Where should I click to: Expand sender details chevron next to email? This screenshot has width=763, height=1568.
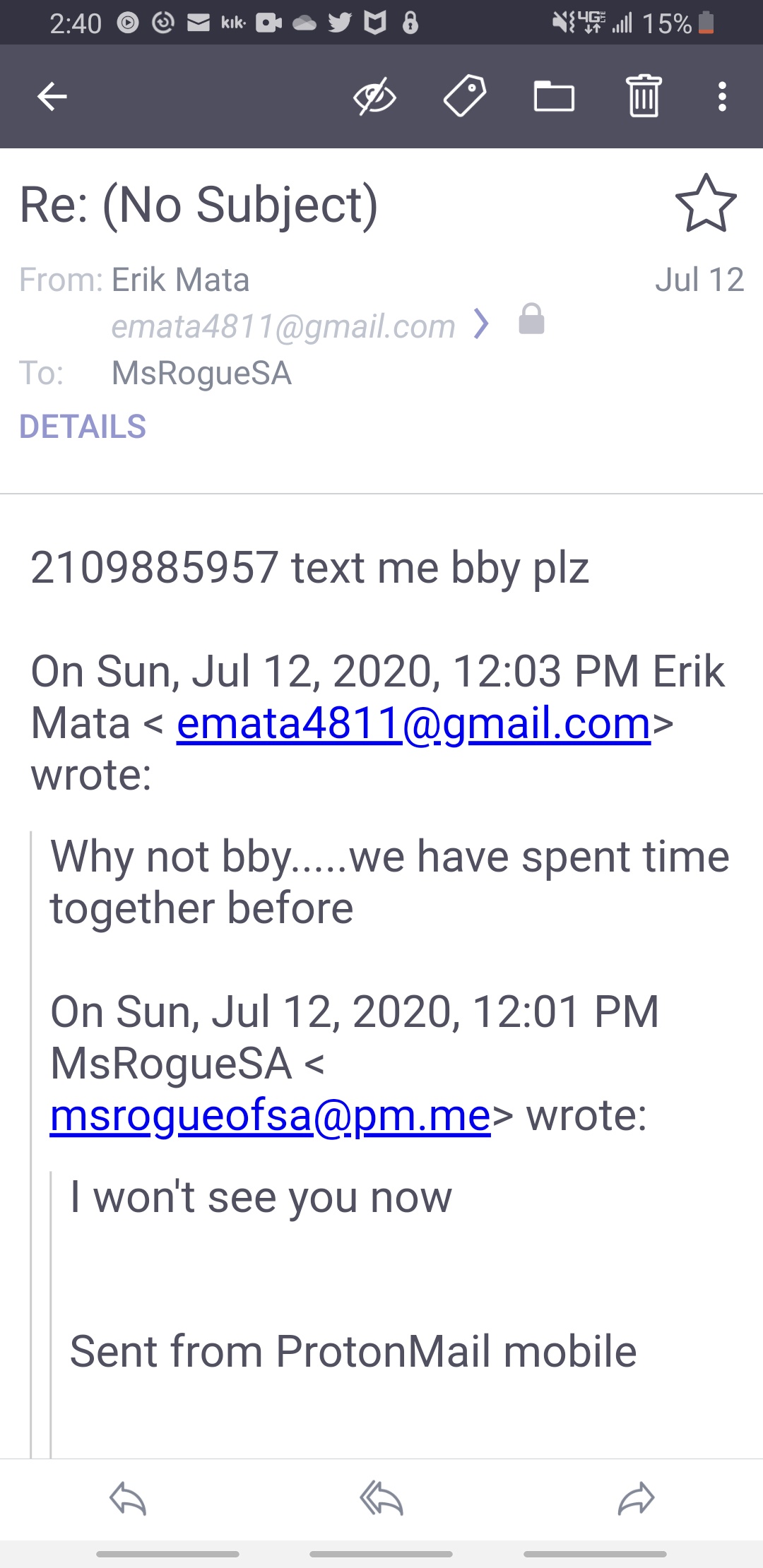click(x=481, y=324)
